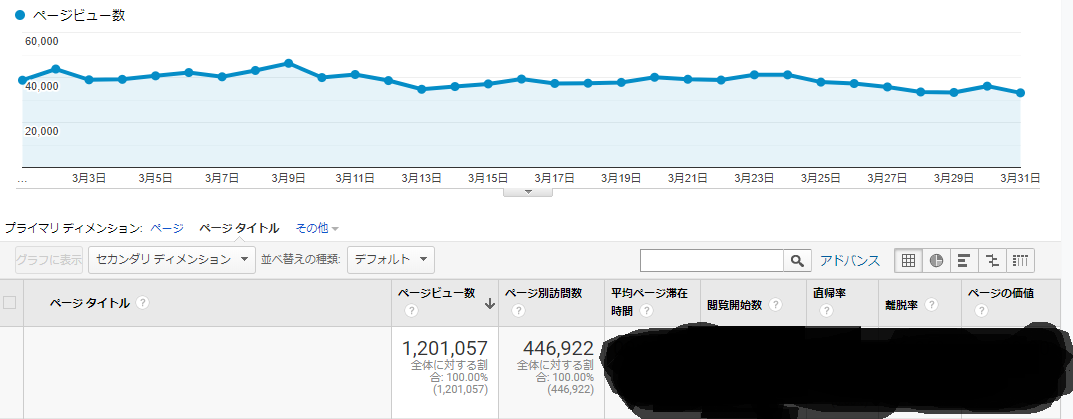Image resolution: width=1073 pixels, height=419 pixels.
Task: Tick the select-all checkbox in table header
Action: (x=10, y=302)
